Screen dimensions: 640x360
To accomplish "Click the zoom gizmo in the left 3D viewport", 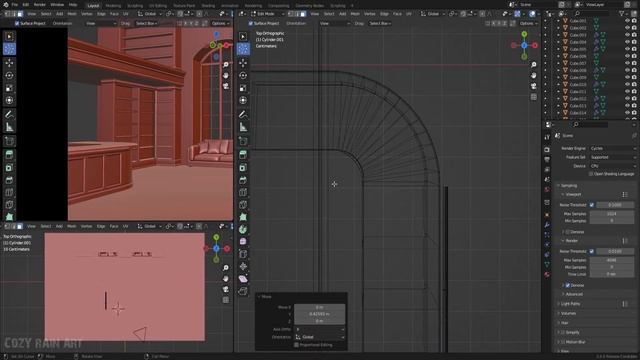I will click(226, 65).
